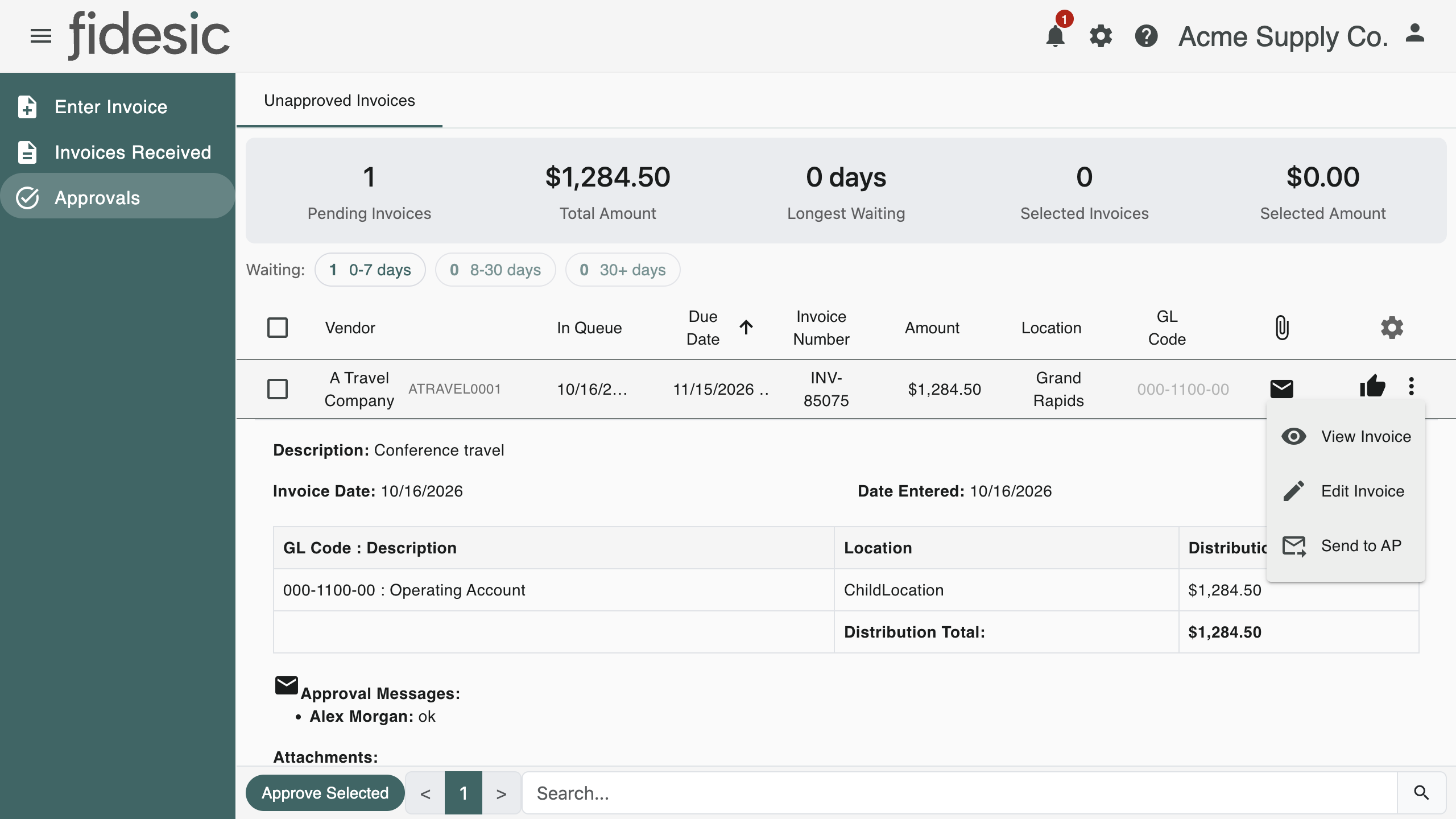
Task: Filter by 8-30 days waiting chip
Action: pyautogui.click(x=495, y=270)
